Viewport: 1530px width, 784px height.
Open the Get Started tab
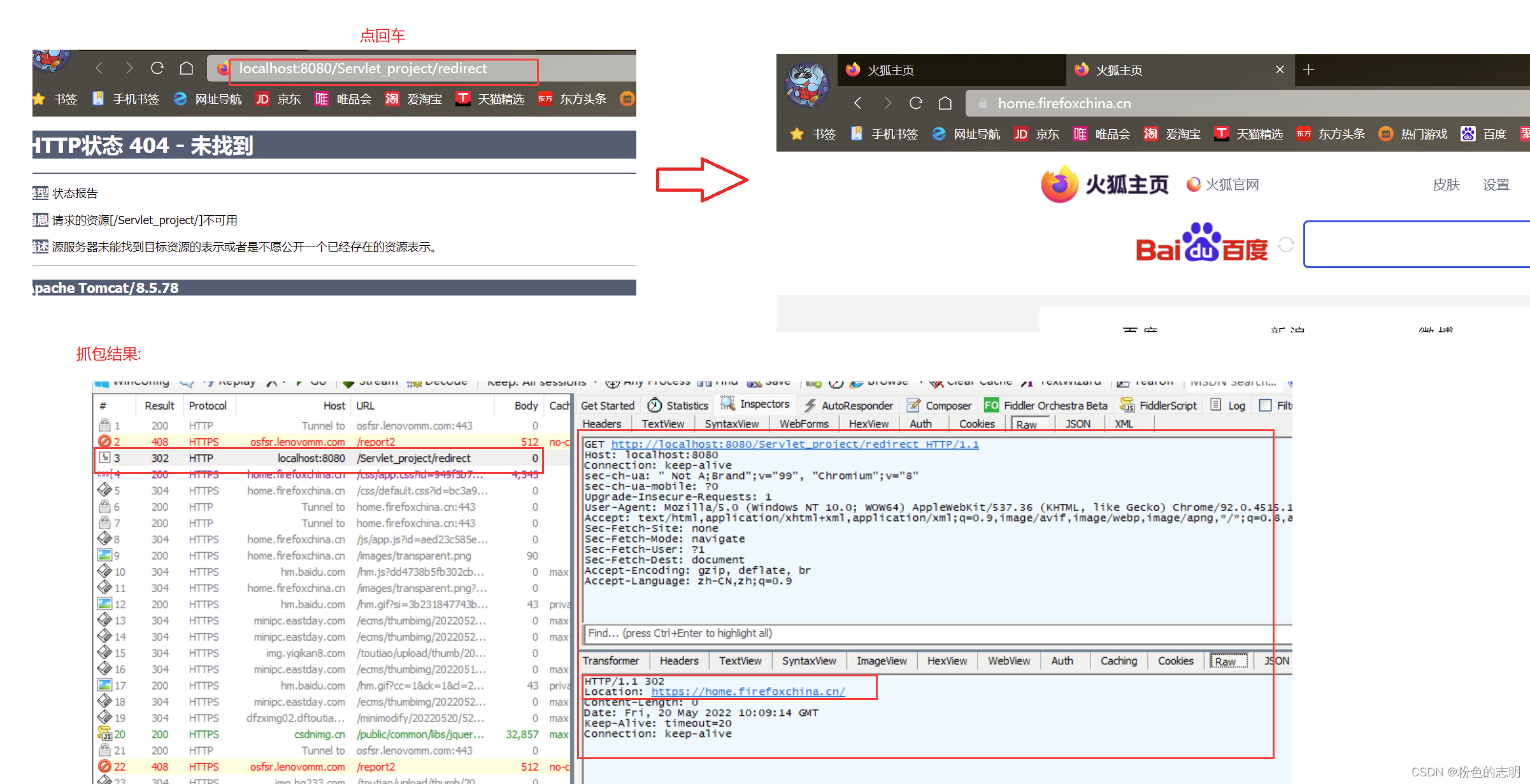608,405
